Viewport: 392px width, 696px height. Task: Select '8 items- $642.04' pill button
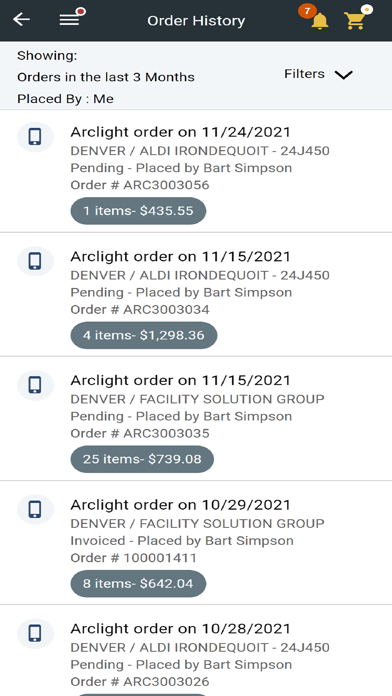(x=138, y=583)
